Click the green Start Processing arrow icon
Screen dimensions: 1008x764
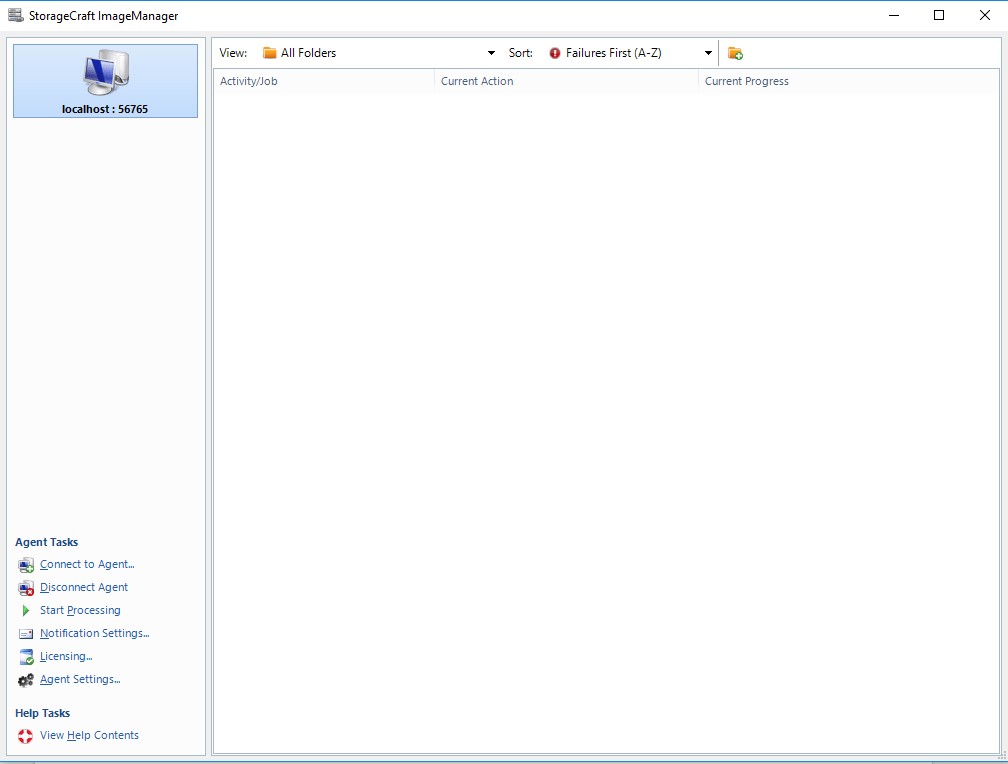pyautogui.click(x=25, y=610)
